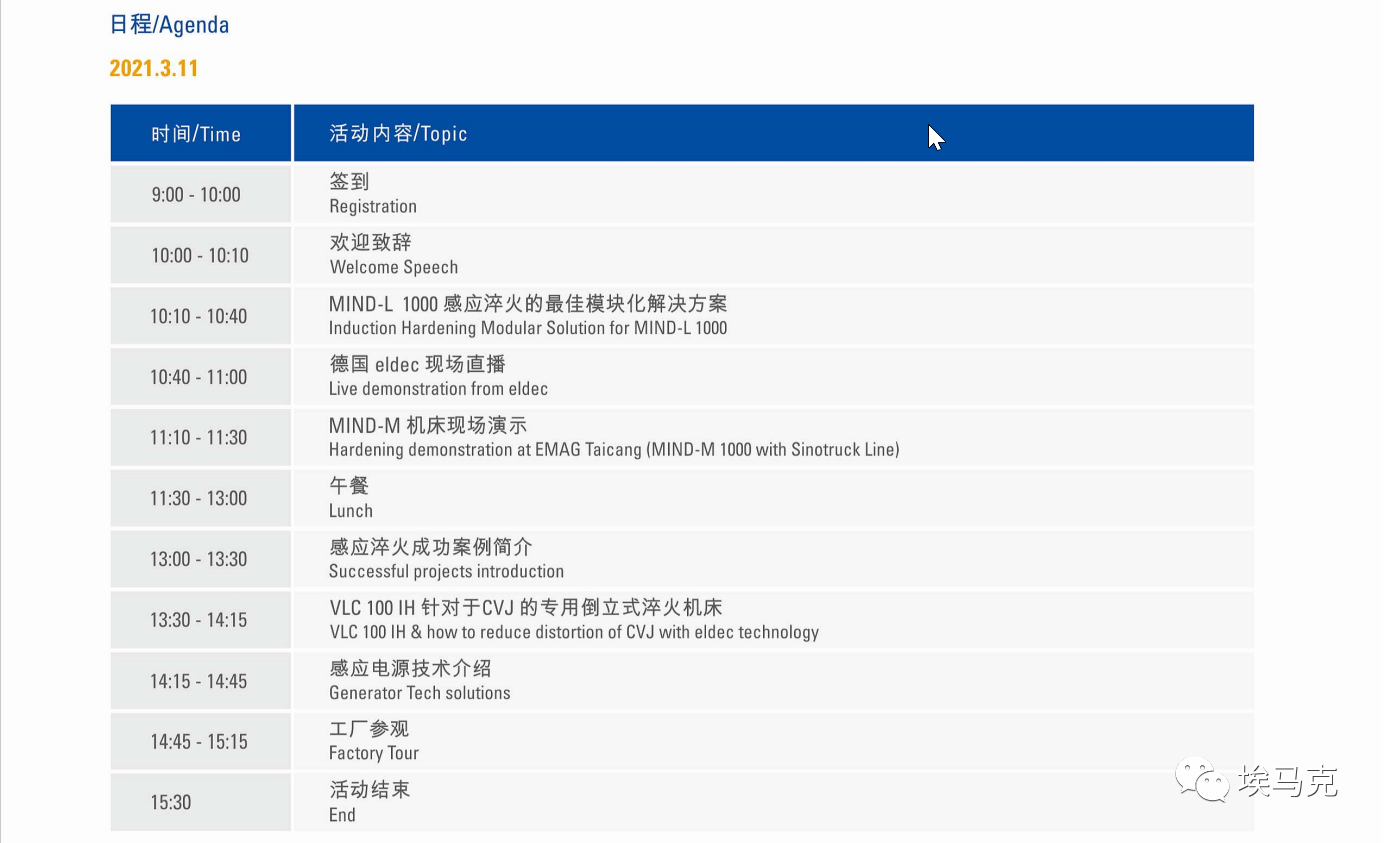Select the 10:40 - 11:00 time cell
The width and height of the screenshot is (1384, 843).
click(x=200, y=377)
